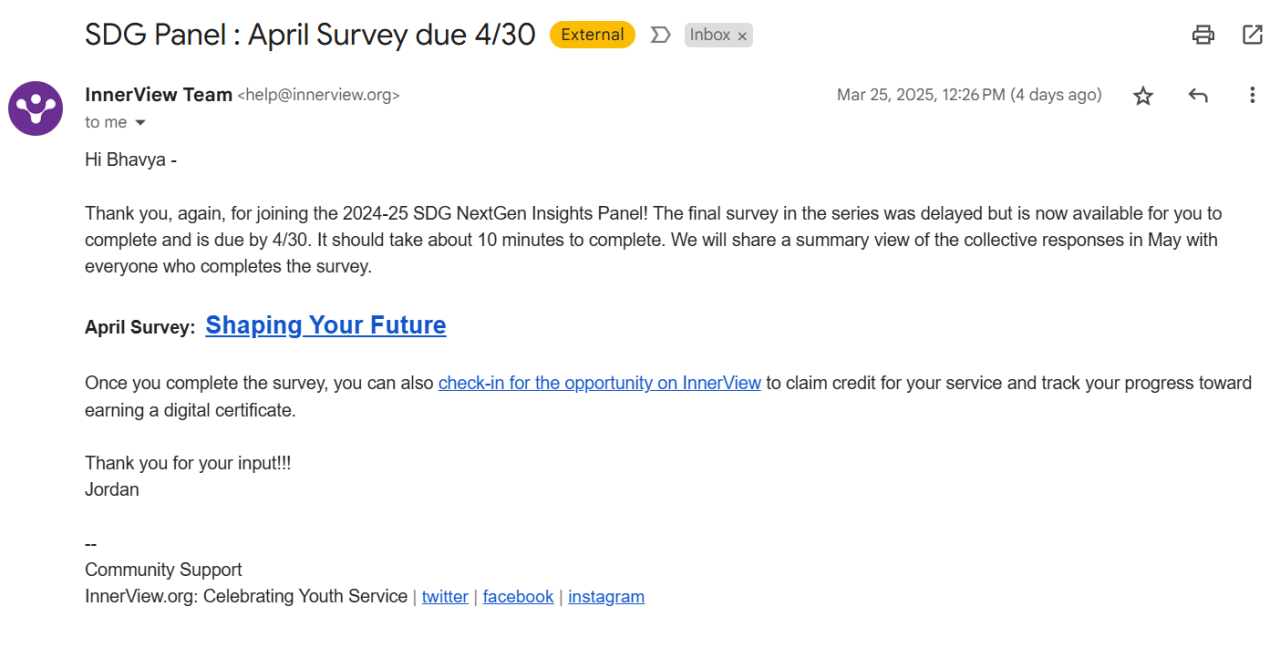Open email in new window
1280x658 pixels.
(1252, 35)
